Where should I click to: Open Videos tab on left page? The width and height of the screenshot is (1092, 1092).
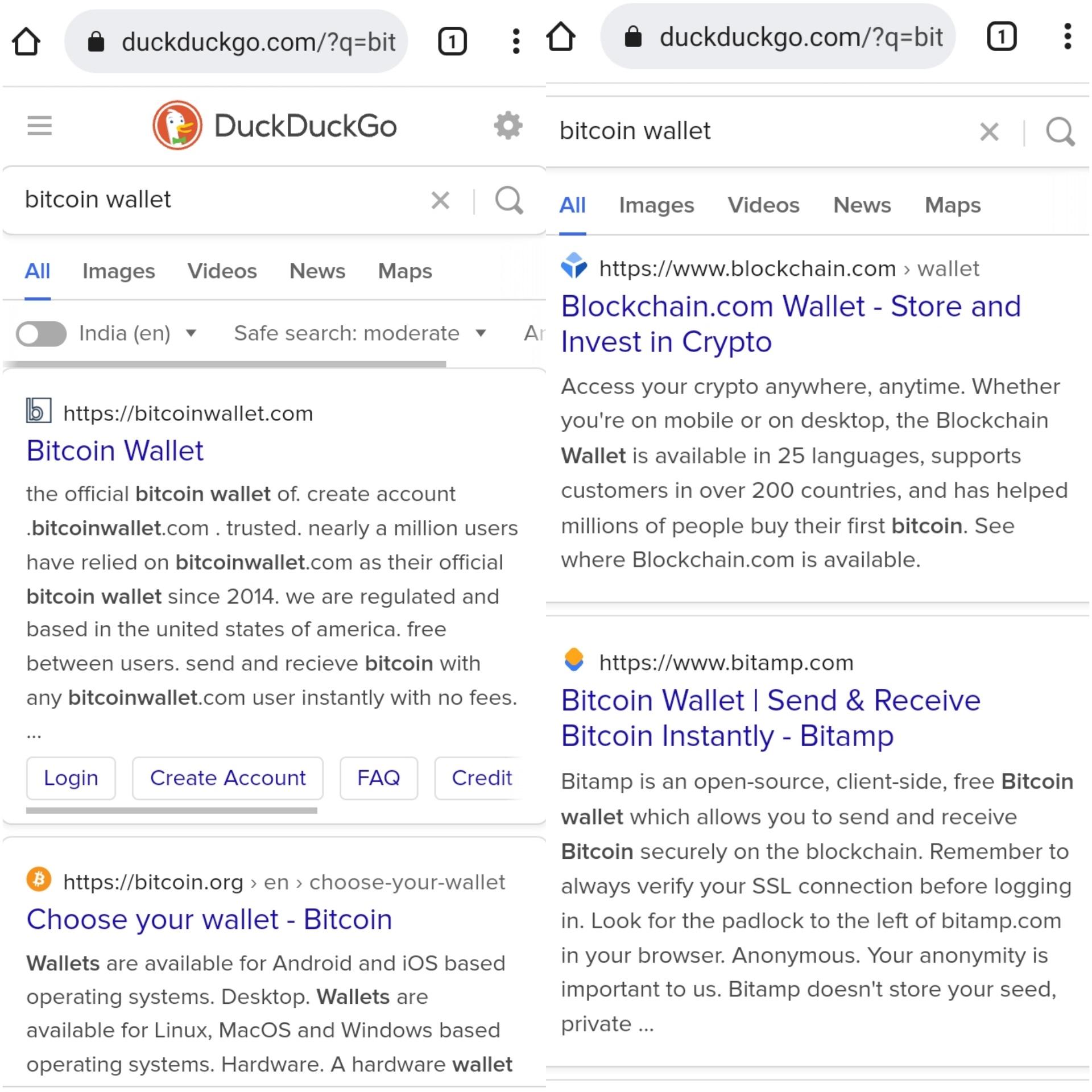coord(222,271)
